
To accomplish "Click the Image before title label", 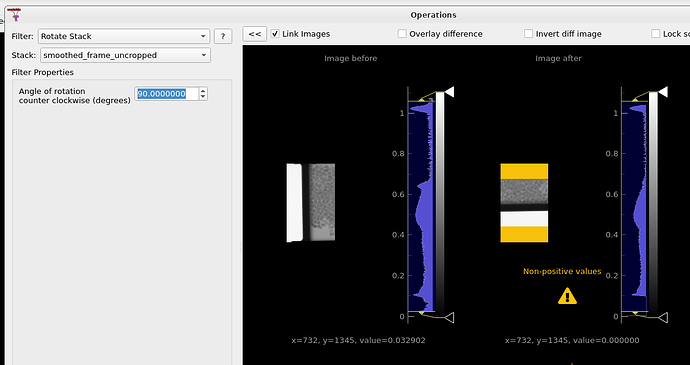I will (x=351, y=58).
